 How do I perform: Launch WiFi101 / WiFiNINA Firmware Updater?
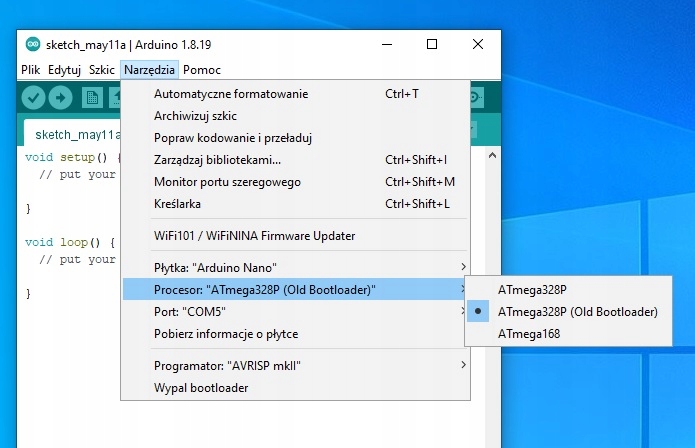[x=295, y=235]
